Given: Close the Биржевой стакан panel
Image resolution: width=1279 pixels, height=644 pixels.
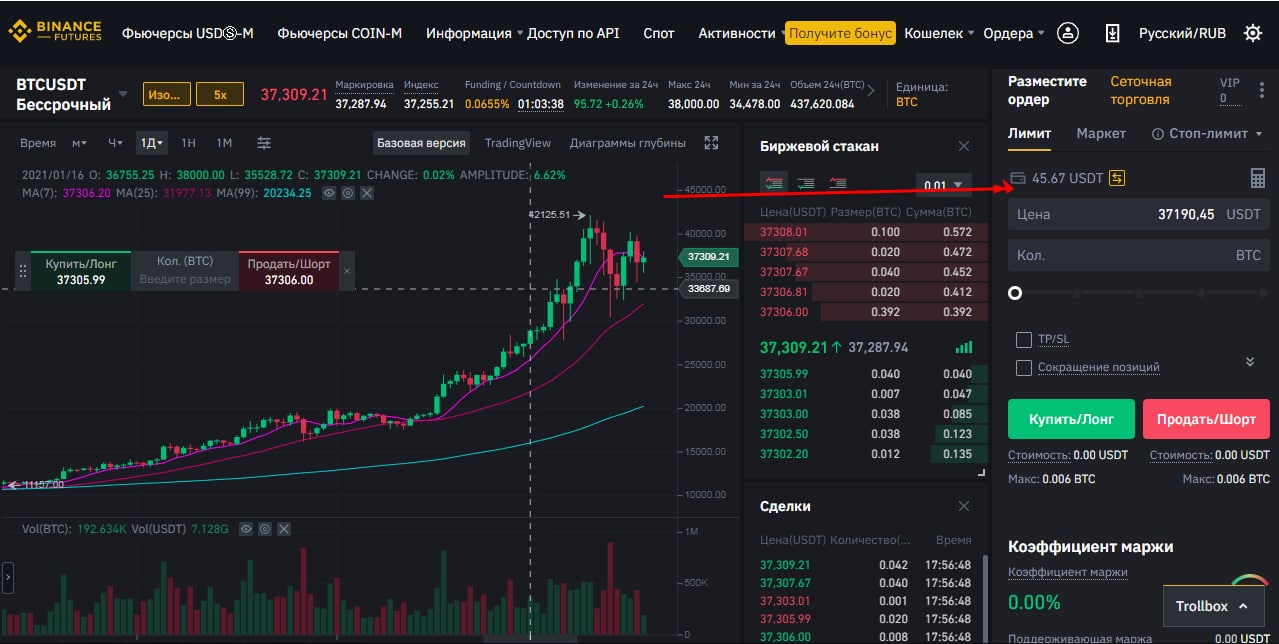Looking at the screenshot, I should tap(964, 146).
